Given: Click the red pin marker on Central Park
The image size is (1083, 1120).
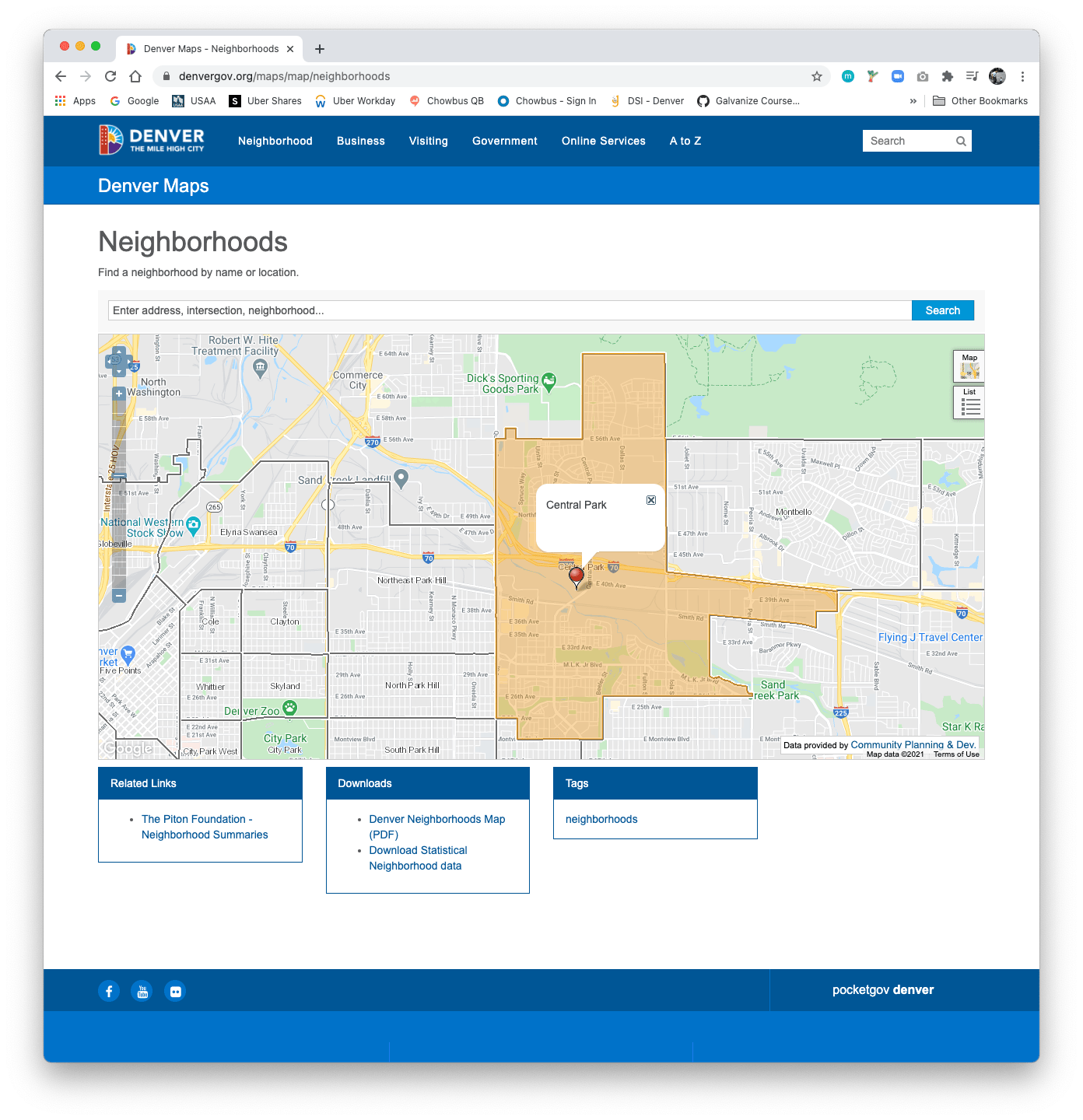Looking at the screenshot, I should [577, 577].
